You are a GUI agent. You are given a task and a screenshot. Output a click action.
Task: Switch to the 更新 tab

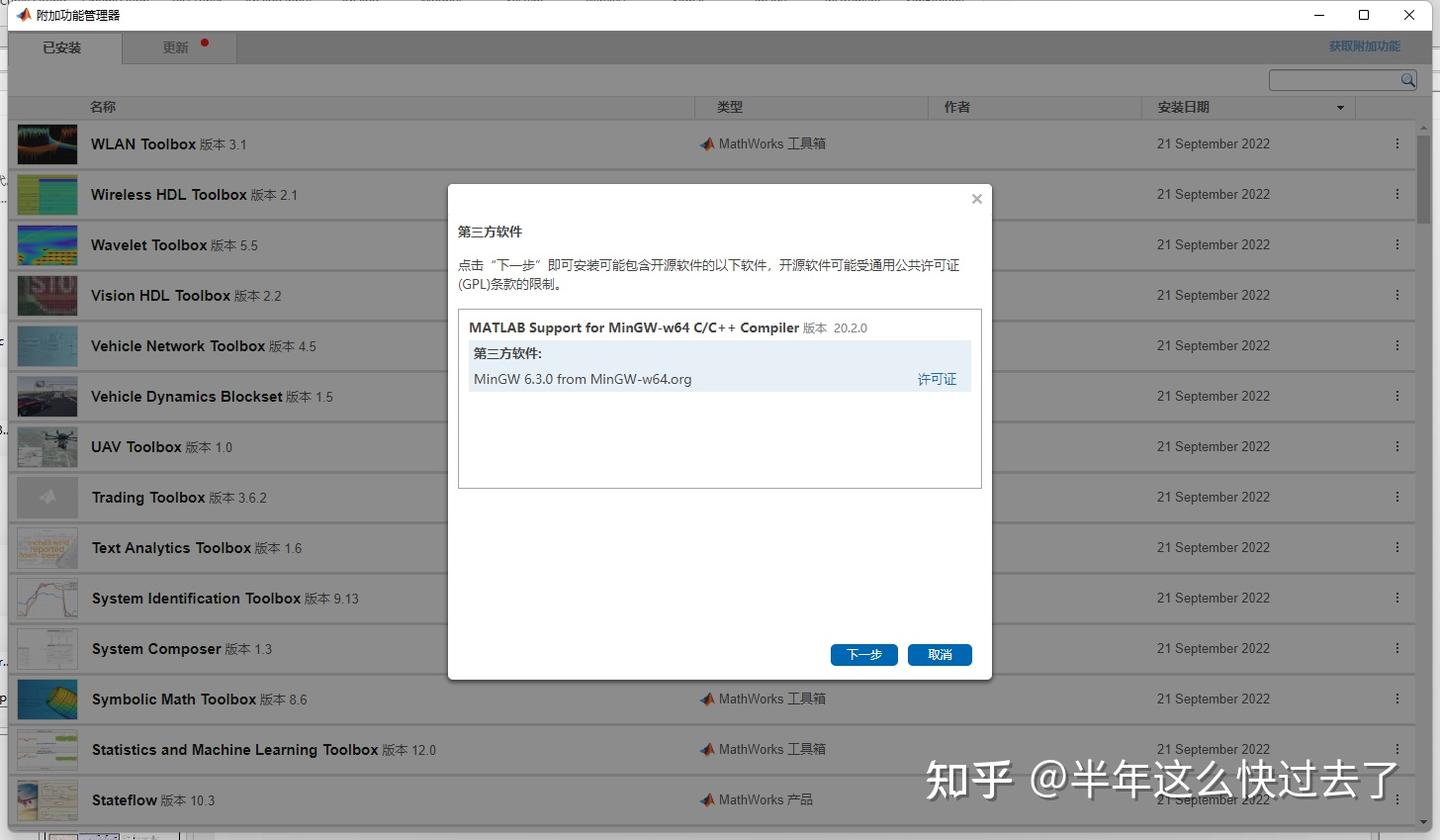coord(176,46)
